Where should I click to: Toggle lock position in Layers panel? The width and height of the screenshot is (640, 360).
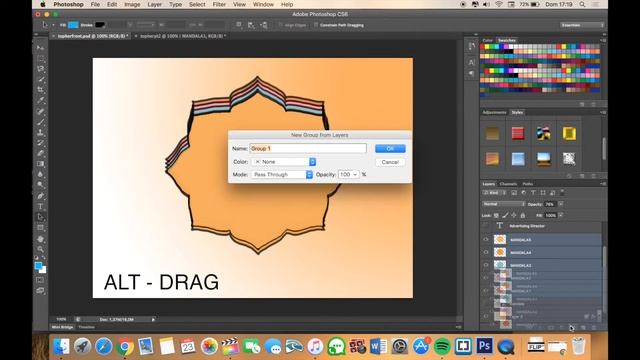click(514, 215)
